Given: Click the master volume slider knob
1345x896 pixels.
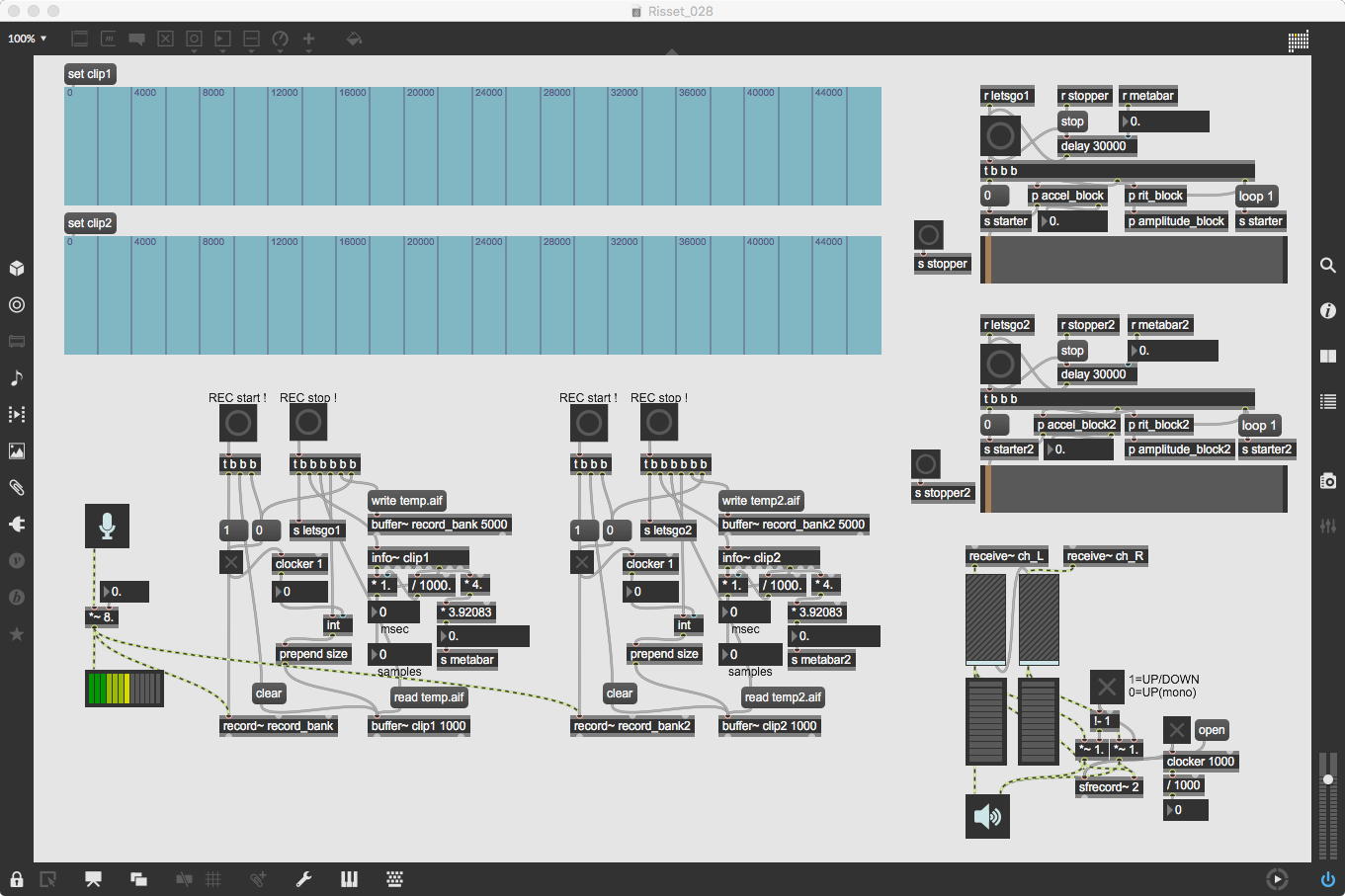Looking at the screenshot, I should (1327, 779).
